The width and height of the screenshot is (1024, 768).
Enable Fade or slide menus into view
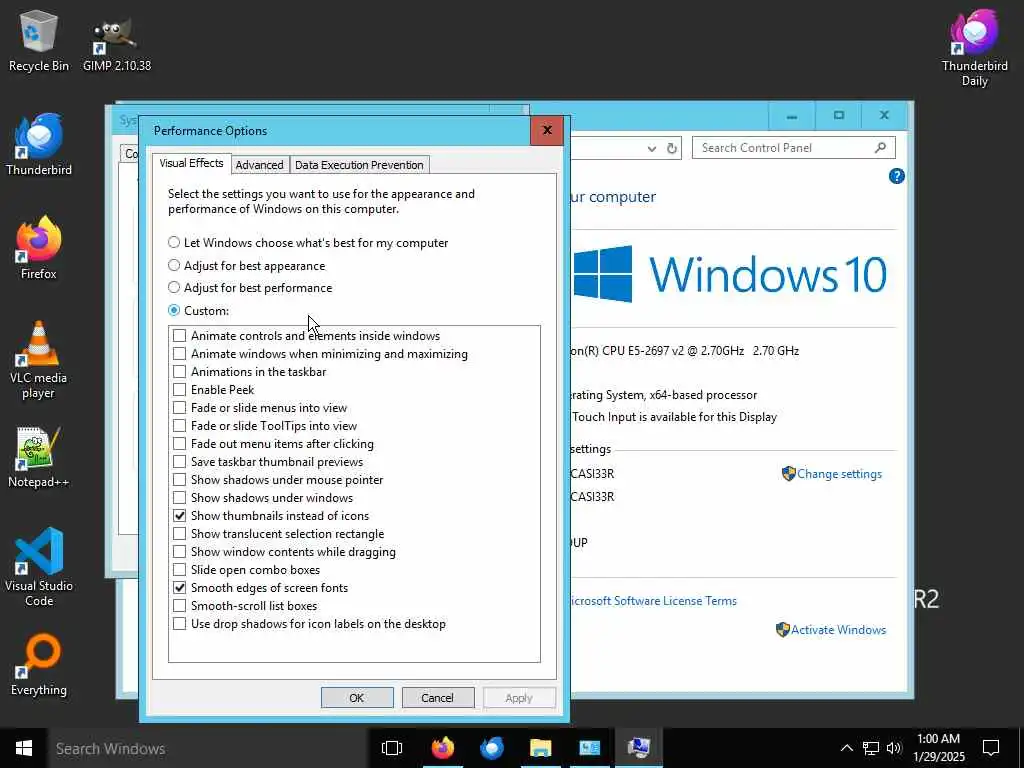(180, 408)
